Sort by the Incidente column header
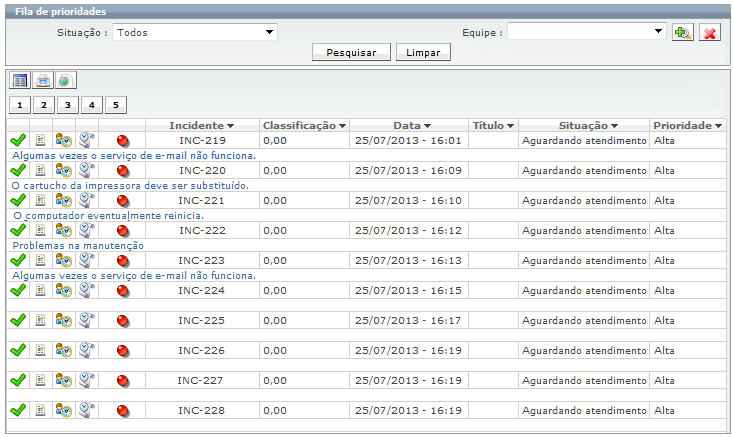This screenshot has height=437, width=733. tap(201, 125)
